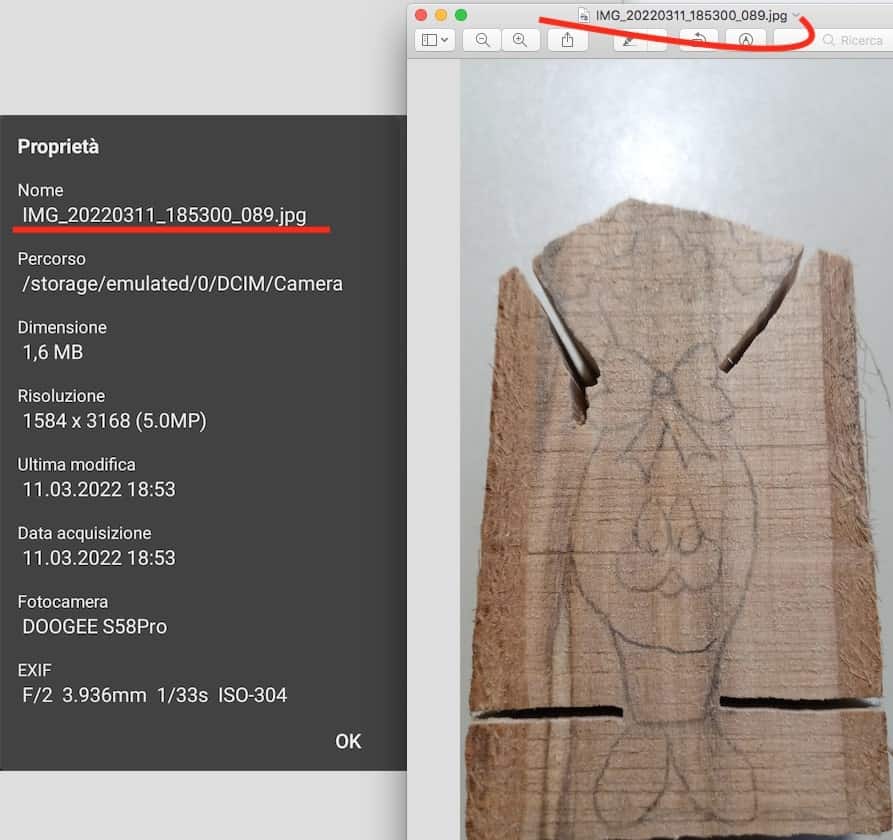893x840 pixels.
Task: Click the resolution value 1584 x 3168 (5.0MP)
Action: pyautogui.click(x=114, y=421)
